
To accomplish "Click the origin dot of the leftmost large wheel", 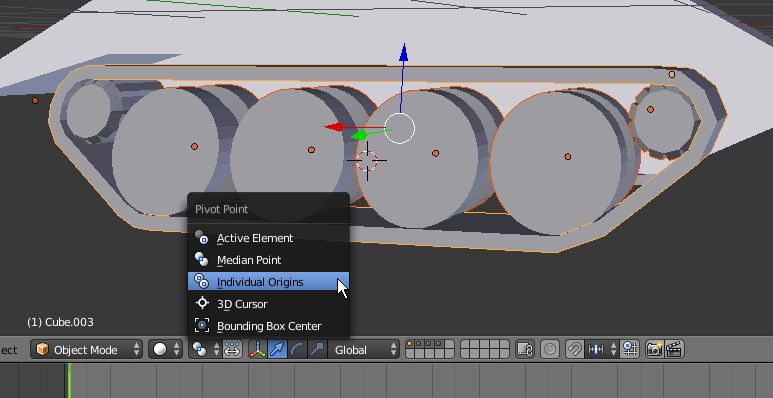I will (x=194, y=146).
